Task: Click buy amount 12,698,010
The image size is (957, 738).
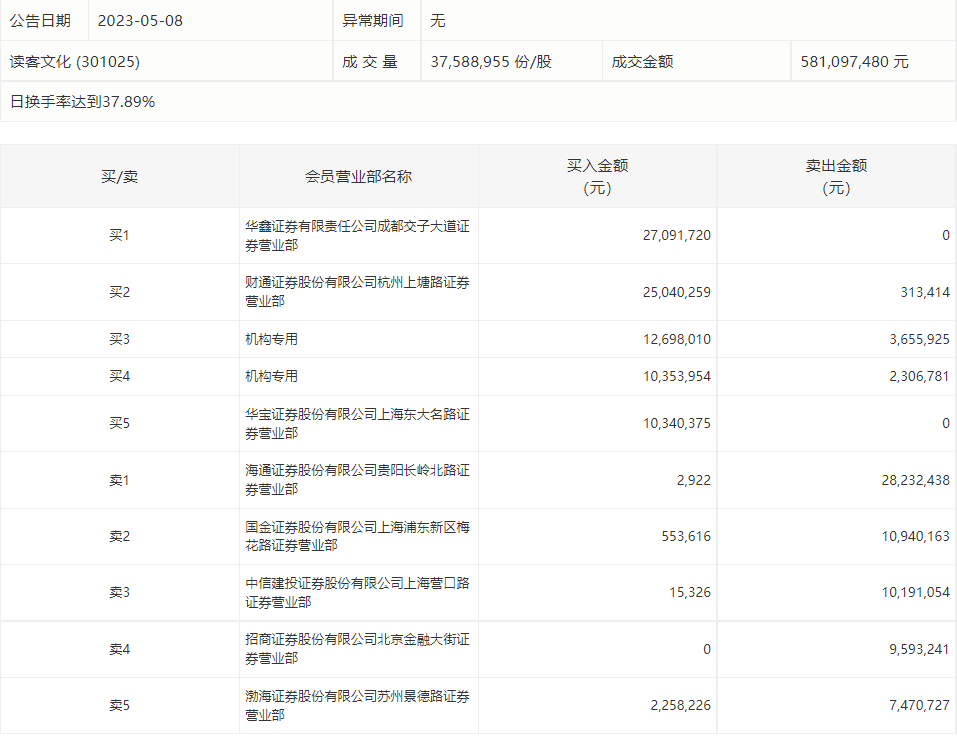Action: coord(676,339)
